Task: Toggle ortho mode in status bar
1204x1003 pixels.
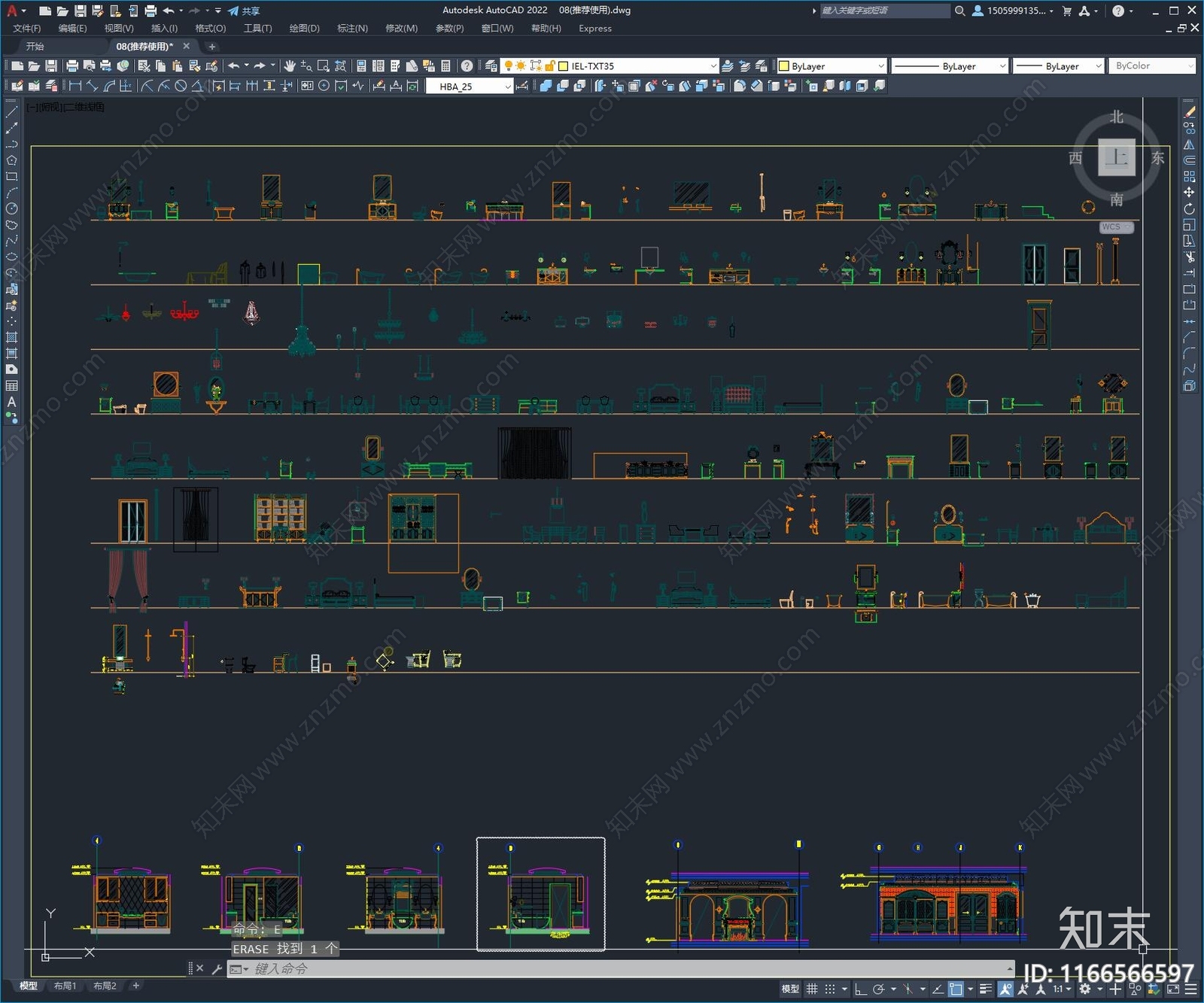Action: click(860, 989)
